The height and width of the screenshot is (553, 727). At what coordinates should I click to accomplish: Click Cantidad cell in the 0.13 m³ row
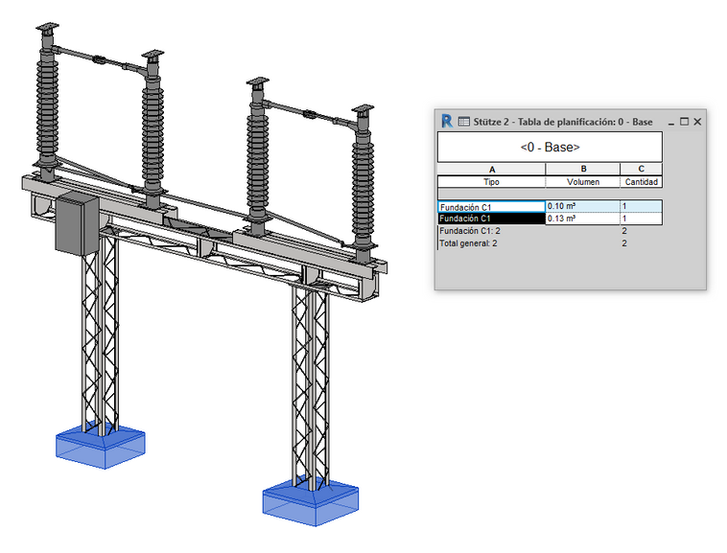[641, 218]
